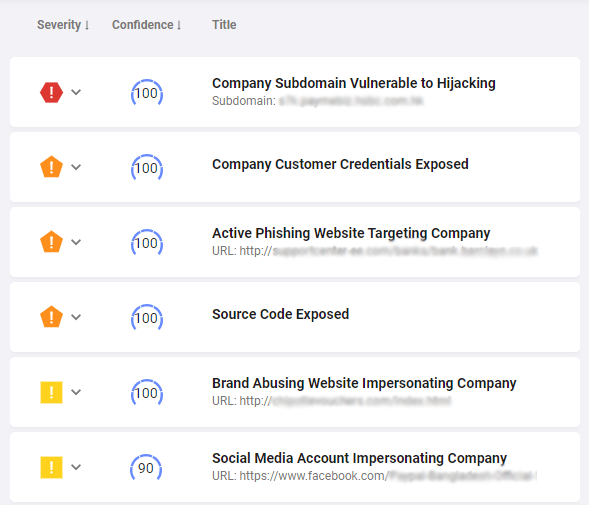Click orange severity icon for Active Phishing row
The width and height of the screenshot is (589, 505).
pyautogui.click(x=51, y=242)
